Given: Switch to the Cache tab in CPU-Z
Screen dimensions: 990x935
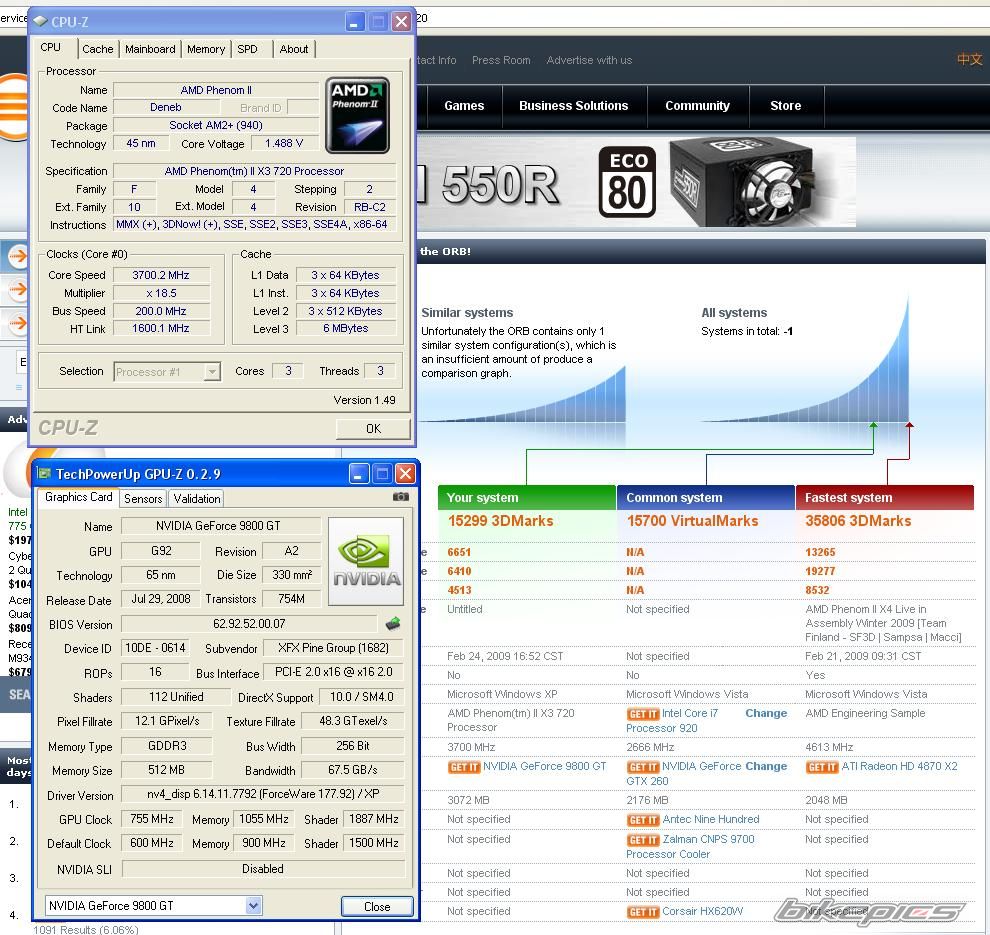Looking at the screenshot, I should (98, 49).
